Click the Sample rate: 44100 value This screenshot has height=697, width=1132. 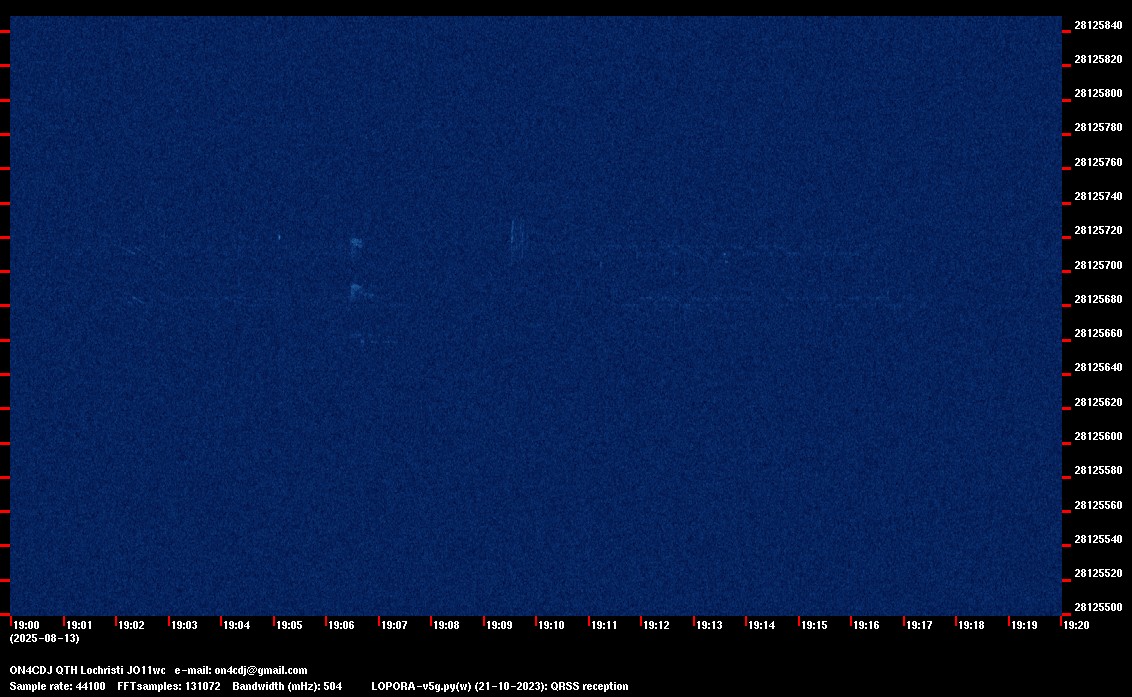[57, 686]
